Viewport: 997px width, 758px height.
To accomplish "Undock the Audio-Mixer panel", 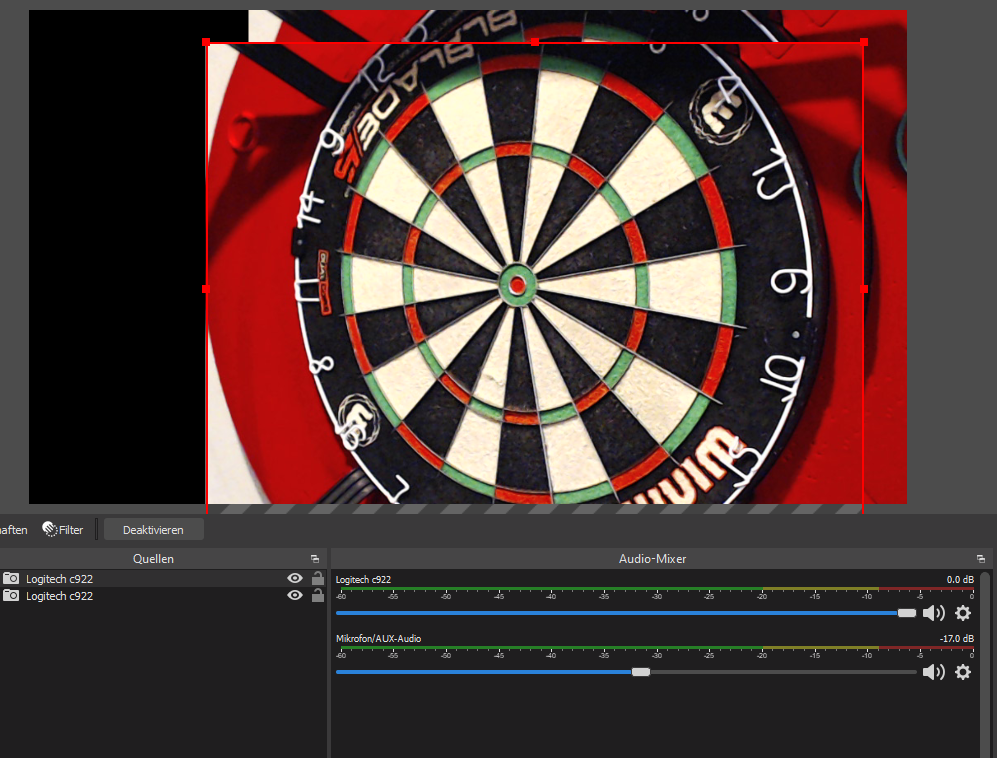I will [x=981, y=559].
